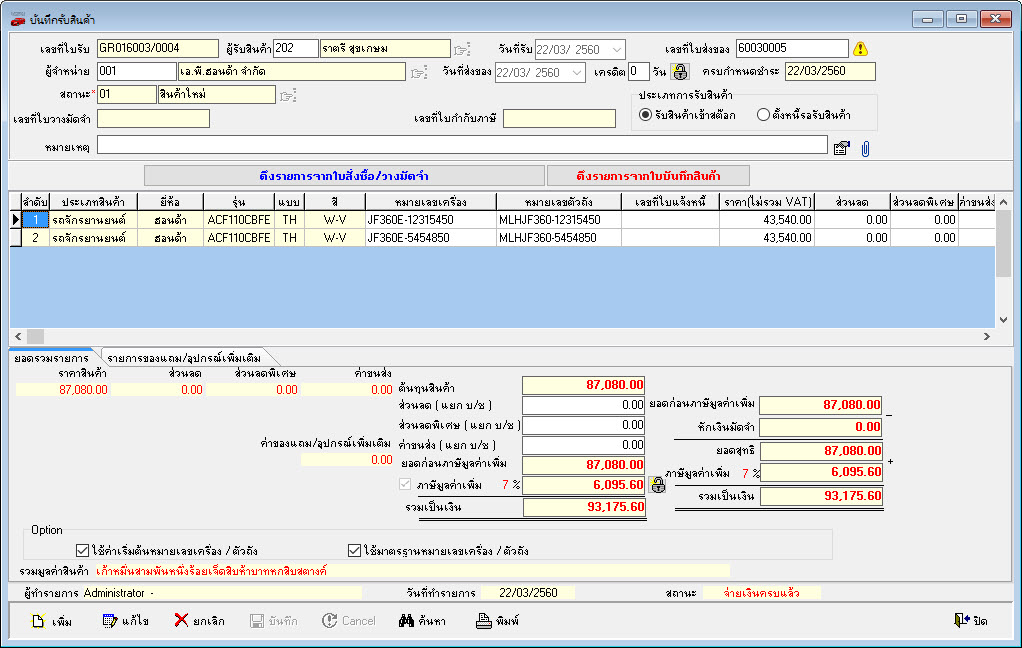Click the ยกเลิก (Cancel record) button

click(x=199, y=621)
